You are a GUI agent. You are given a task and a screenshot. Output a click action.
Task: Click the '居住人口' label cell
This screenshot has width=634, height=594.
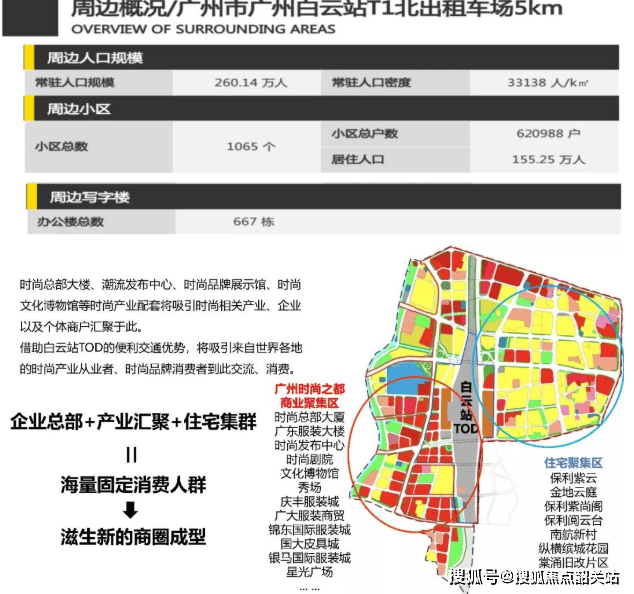pyautogui.click(x=395, y=160)
